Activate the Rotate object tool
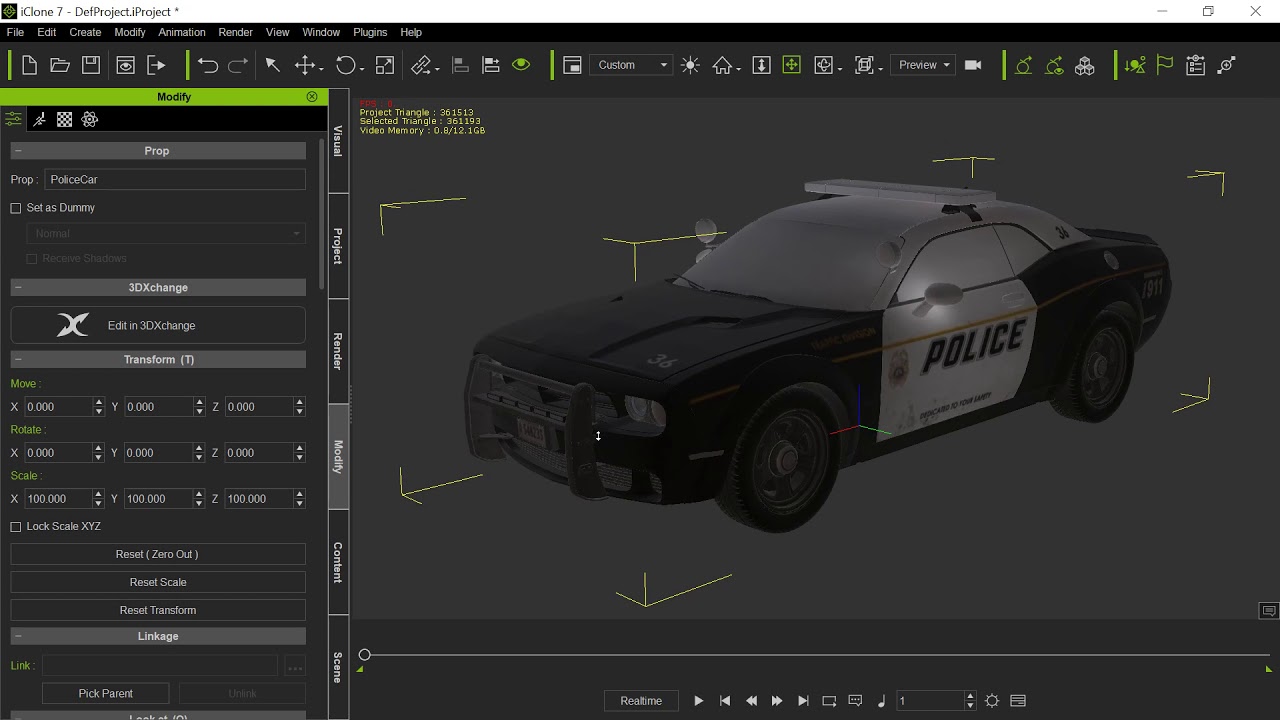The image size is (1280, 720). [345, 65]
